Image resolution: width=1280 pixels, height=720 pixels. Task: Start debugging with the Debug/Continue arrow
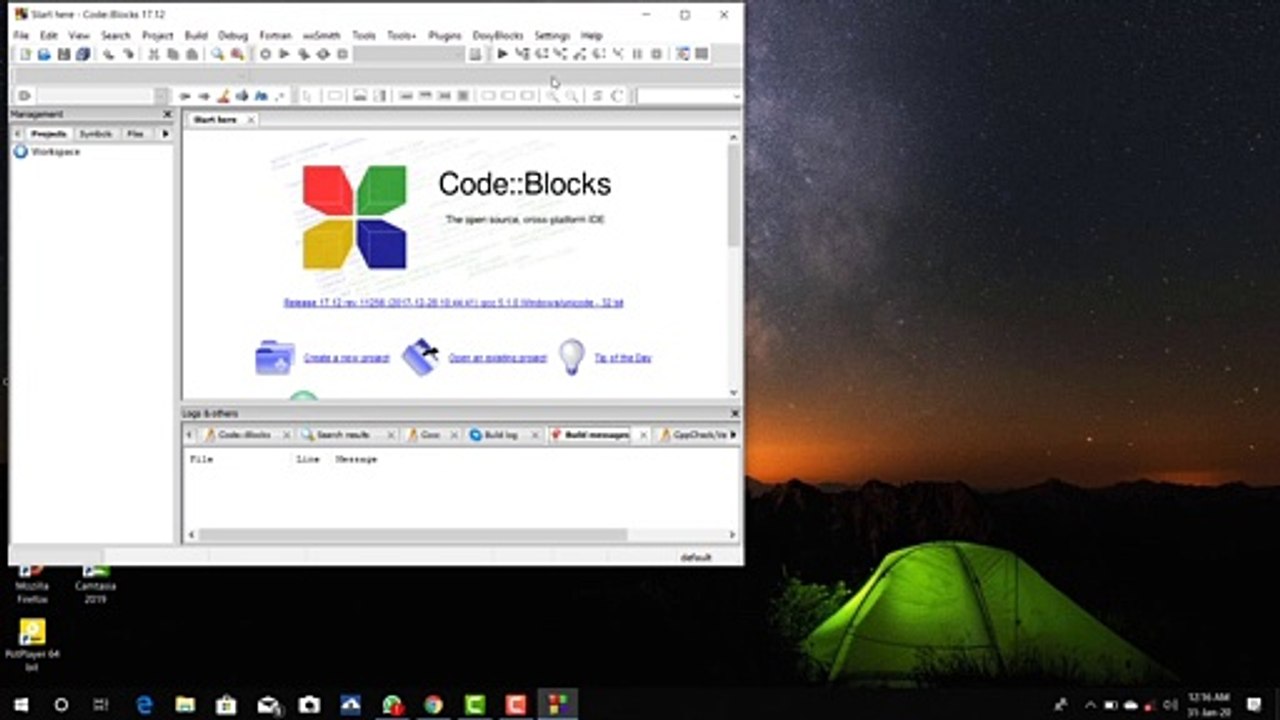point(503,54)
